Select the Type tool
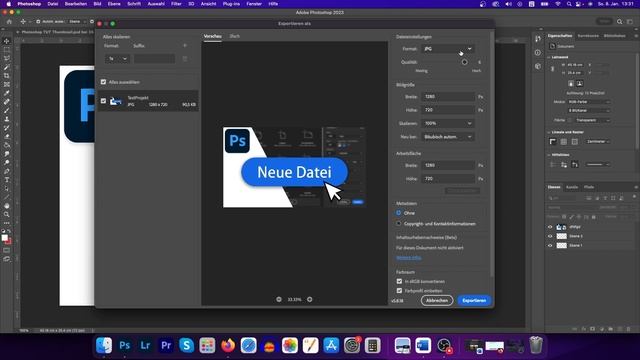Screen dimensions: 640x360 (7, 180)
